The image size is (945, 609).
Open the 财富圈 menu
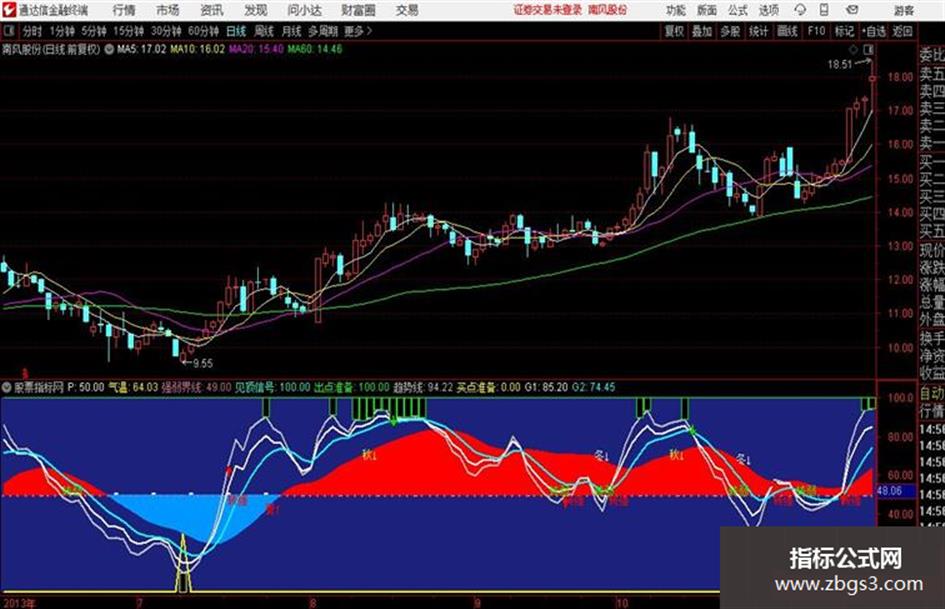pos(359,10)
